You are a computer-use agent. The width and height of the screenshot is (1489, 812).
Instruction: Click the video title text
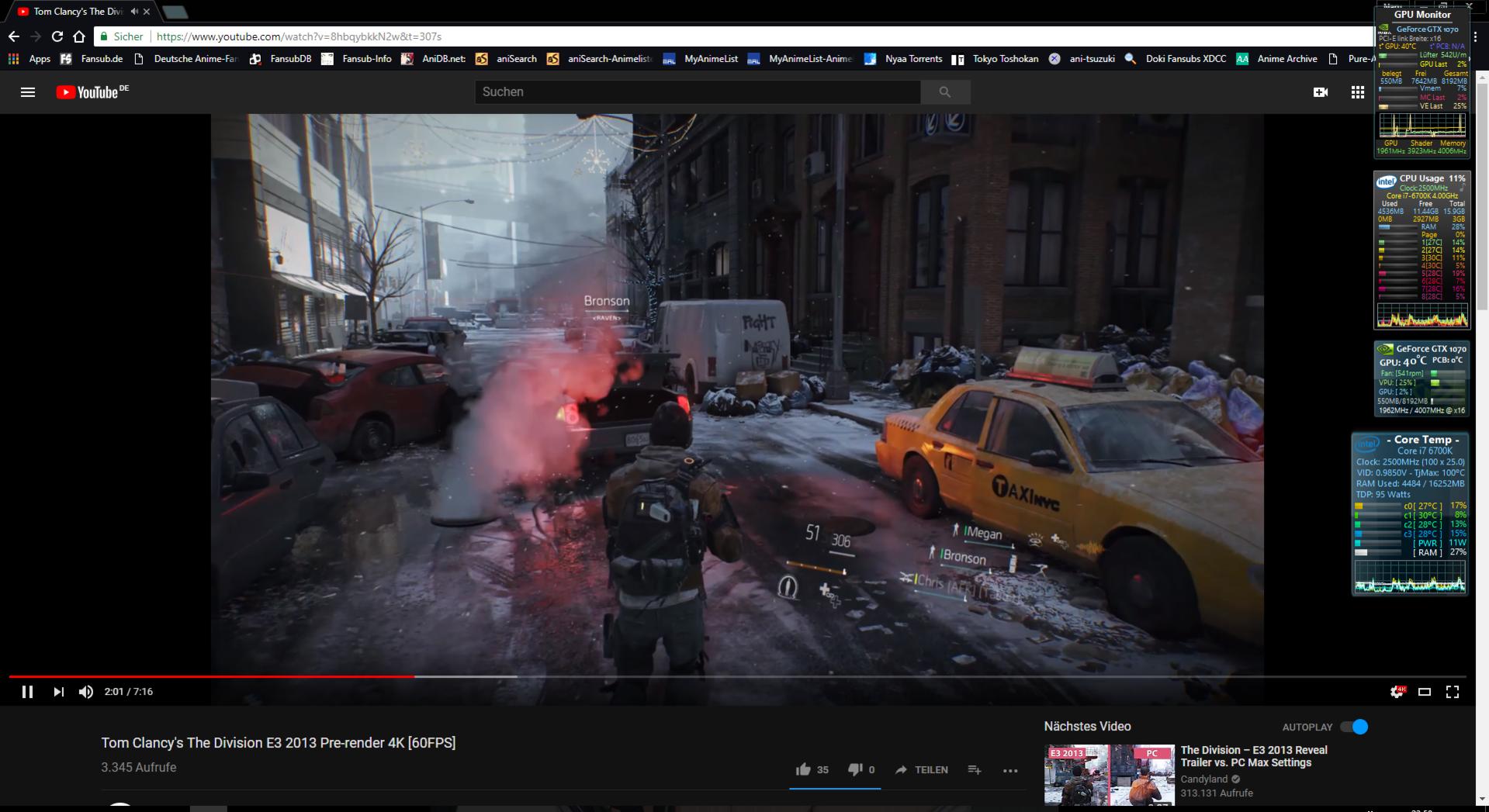pos(278,743)
